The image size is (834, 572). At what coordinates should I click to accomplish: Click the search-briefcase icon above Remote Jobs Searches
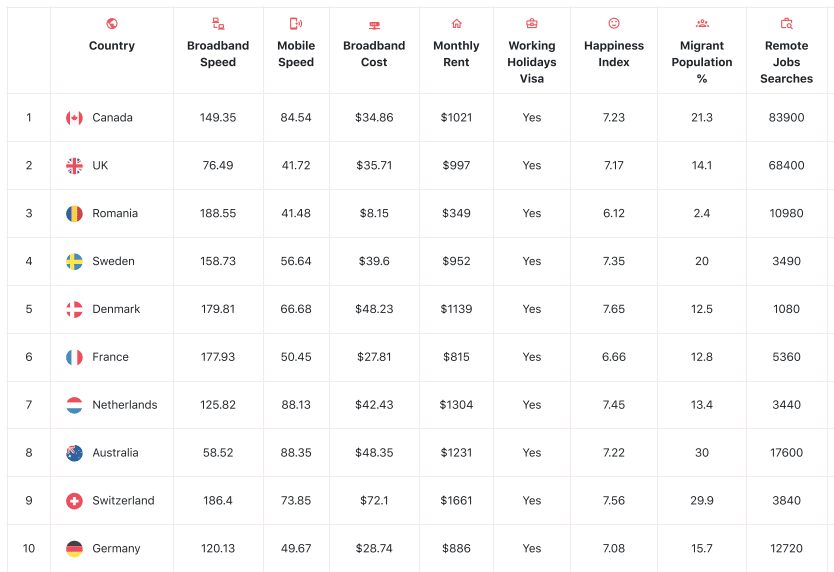pyautogui.click(x=787, y=23)
